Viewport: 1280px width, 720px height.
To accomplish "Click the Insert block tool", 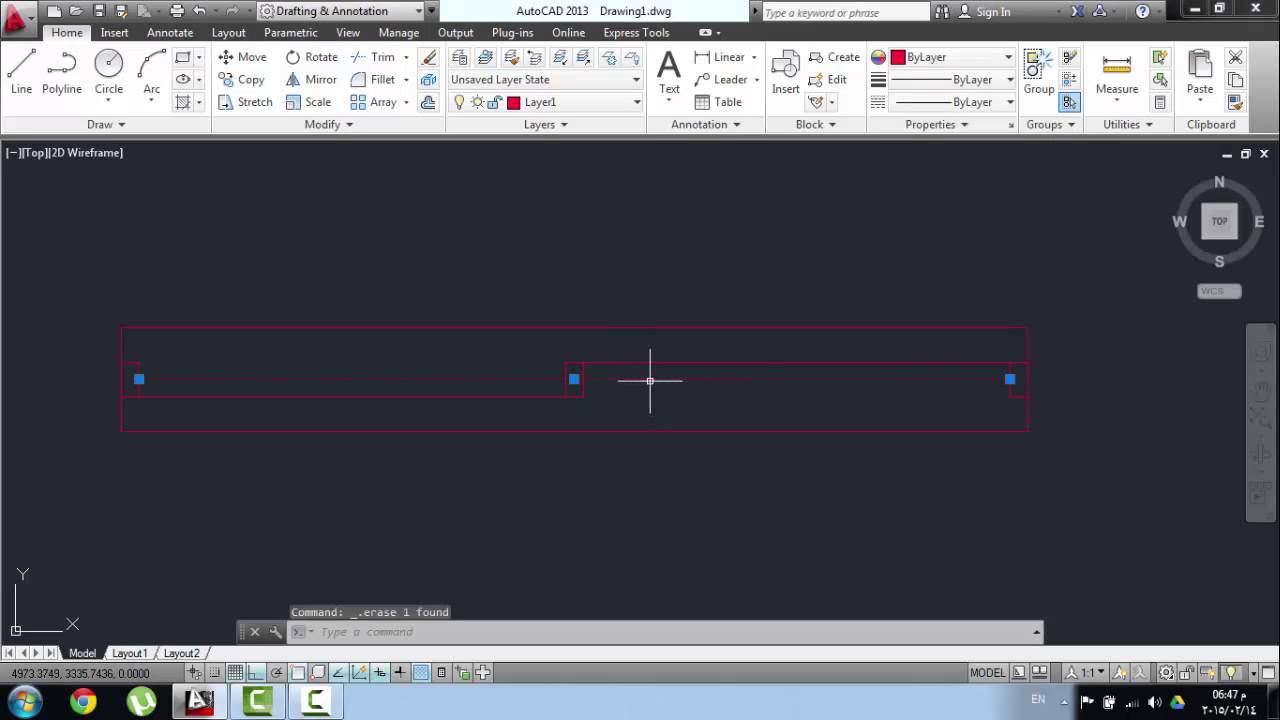I will pos(785,72).
